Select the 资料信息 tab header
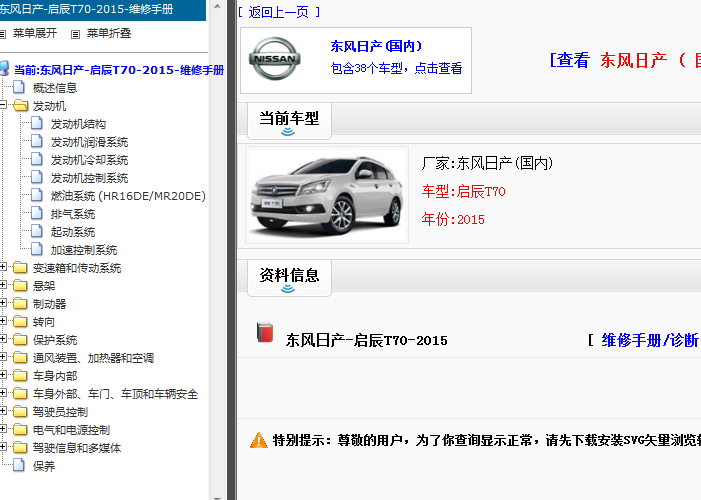Image resolution: width=701 pixels, height=500 pixels. [x=289, y=277]
